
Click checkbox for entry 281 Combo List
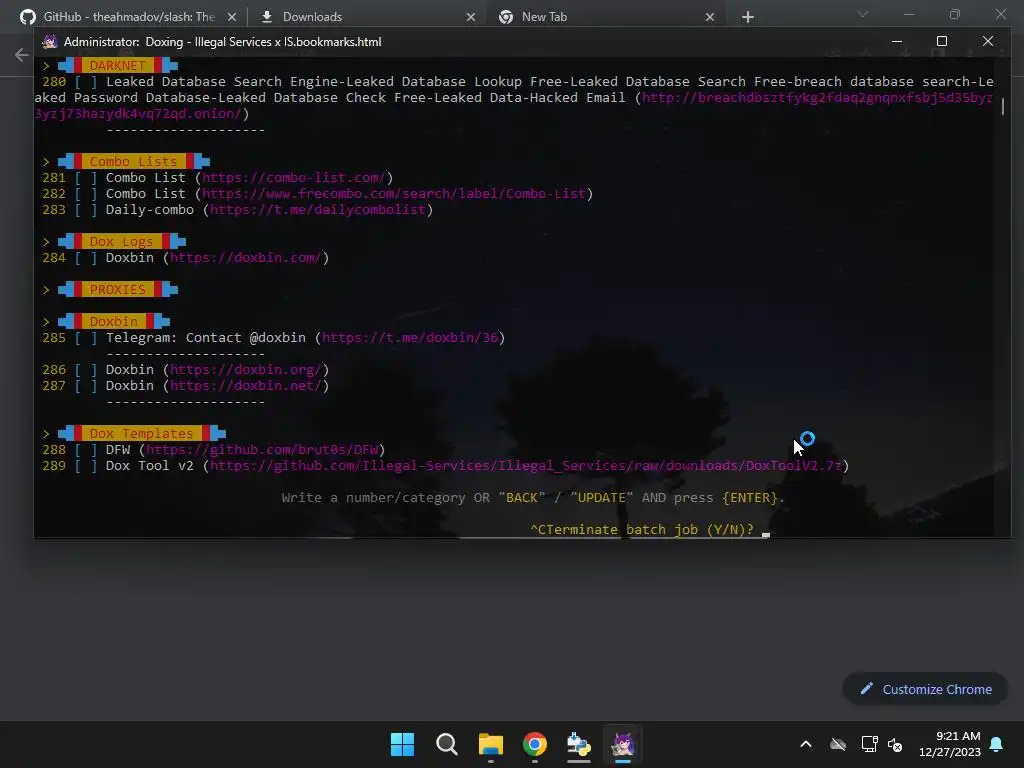(x=86, y=178)
